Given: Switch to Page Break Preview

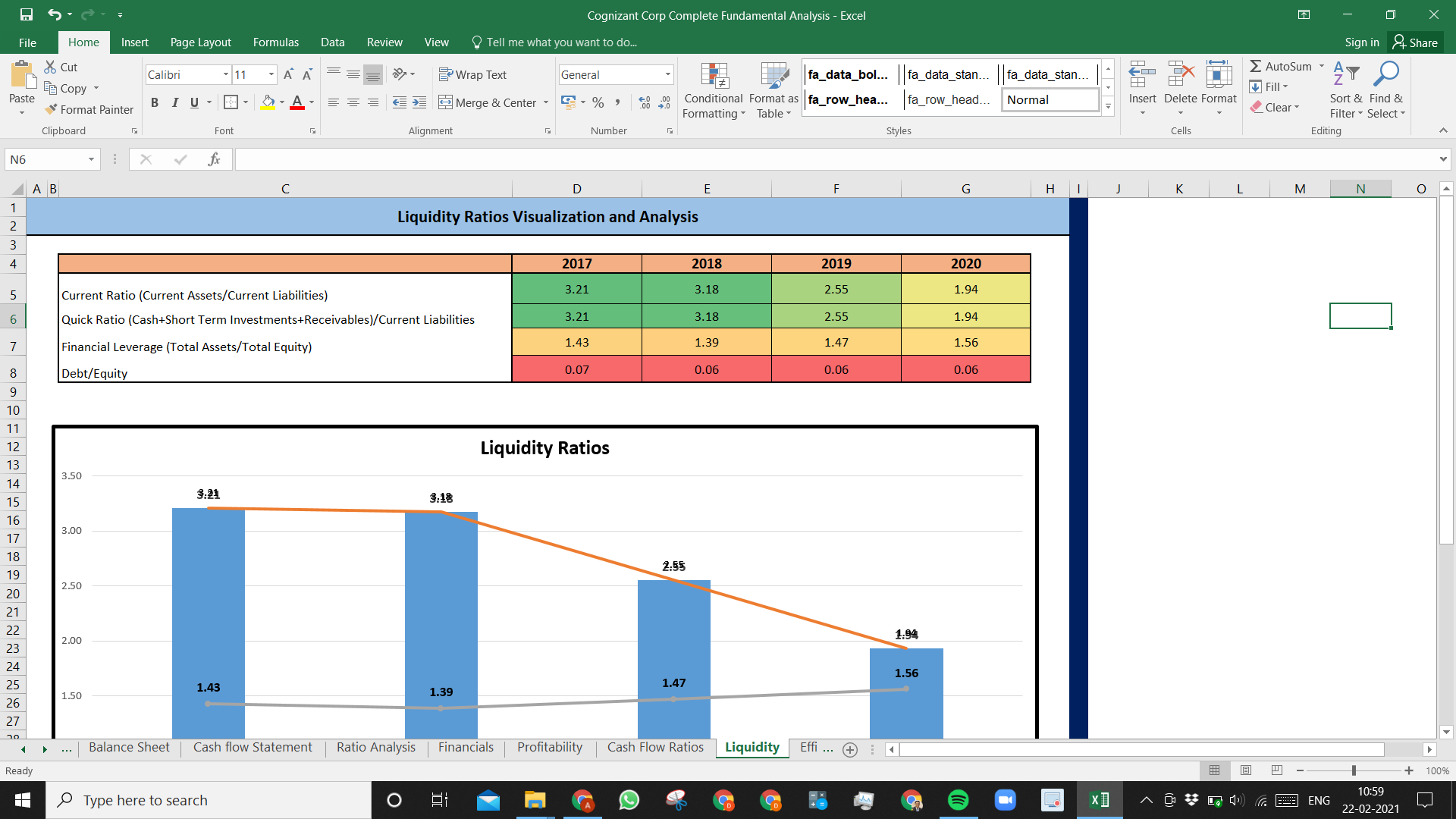Looking at the screenshot, I should (1277, 770).
